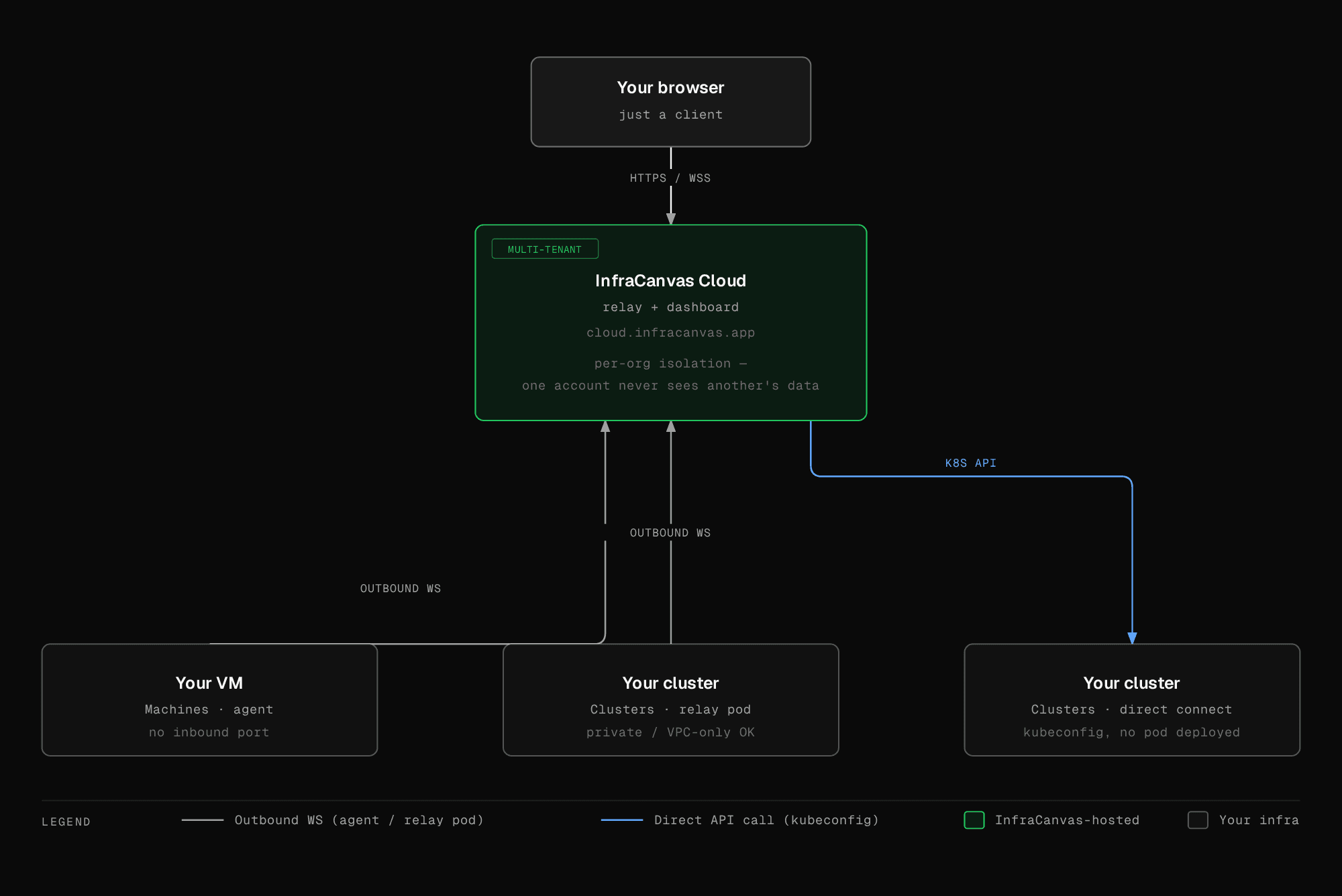Viewport: 1342px width, 896px height.
Task: Click the gray line sample in legend
Action: (203, 820)
